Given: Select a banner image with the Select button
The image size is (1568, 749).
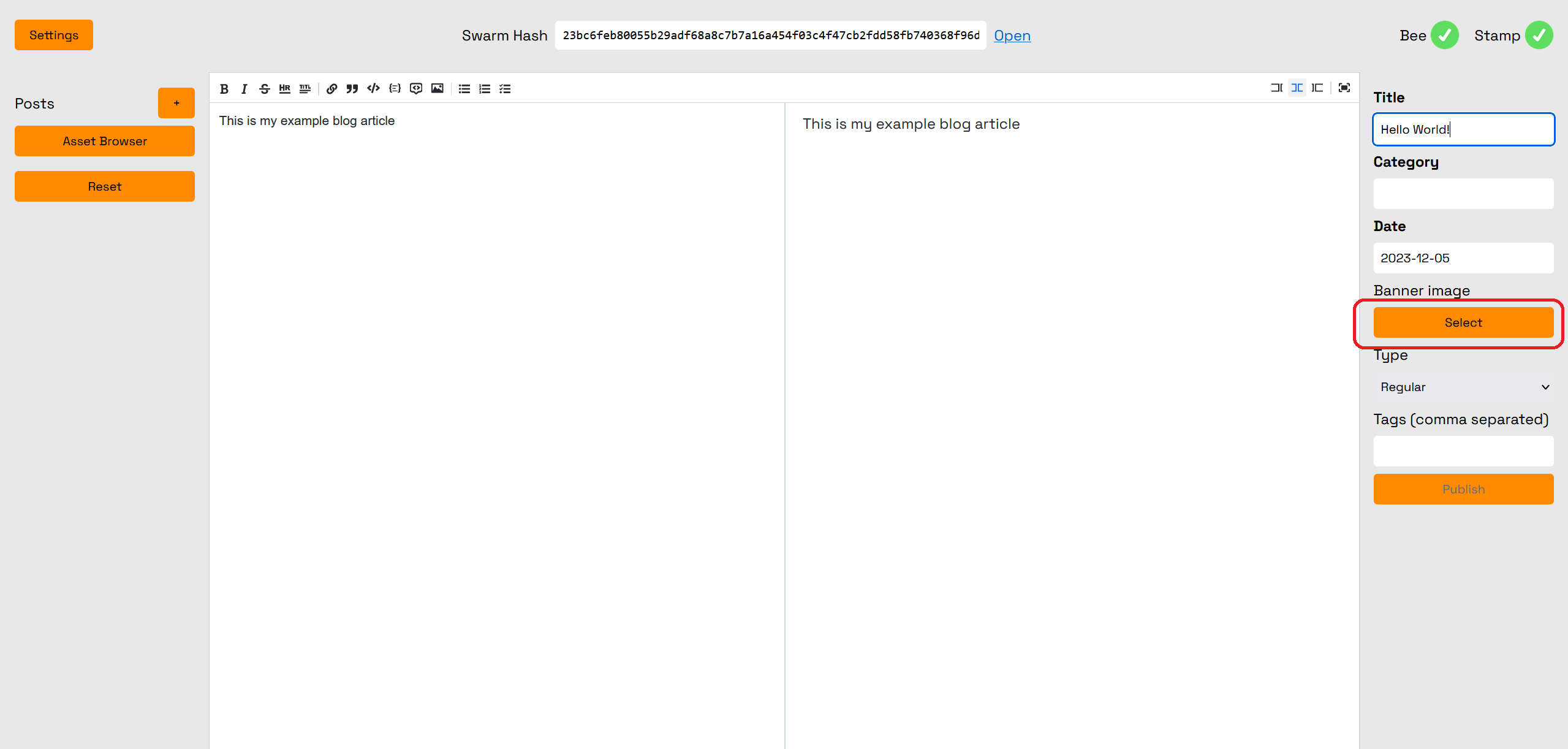Looking at the screenshot, I should pyautogui.click(x=1463, y=322).
